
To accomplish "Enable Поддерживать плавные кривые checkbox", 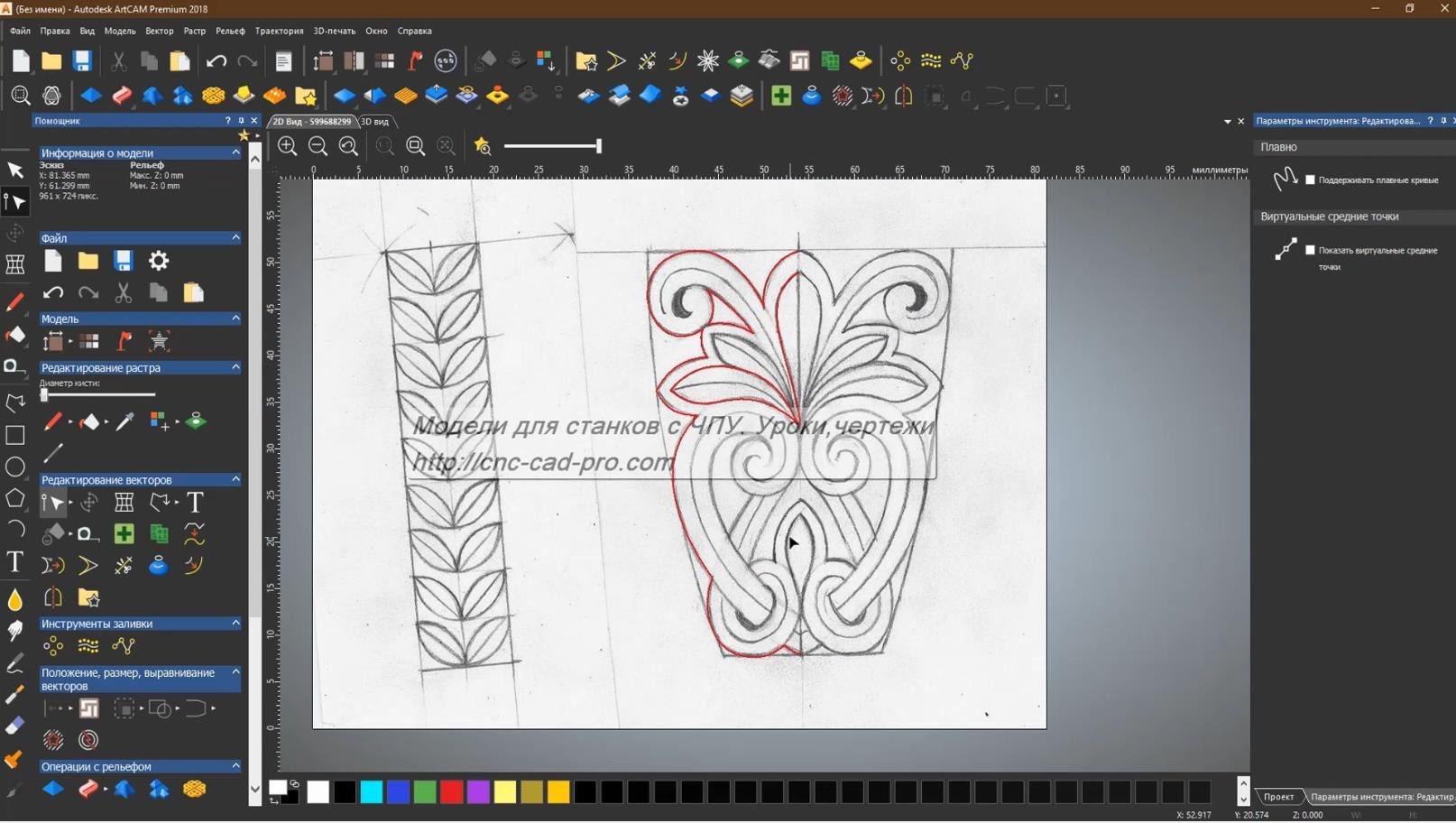I will (1311, 180).
